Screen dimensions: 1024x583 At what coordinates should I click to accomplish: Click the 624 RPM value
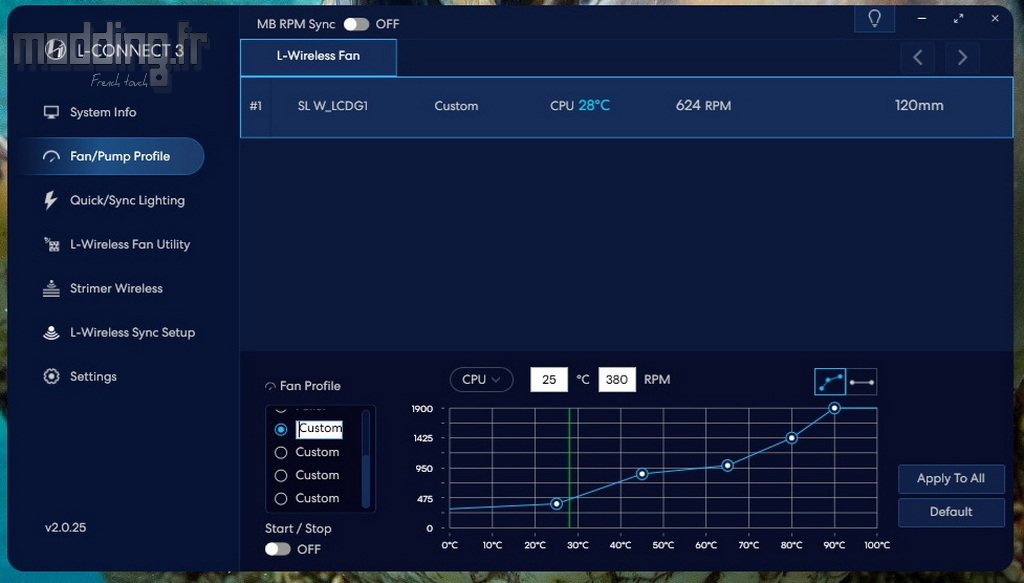pos(703,106)
